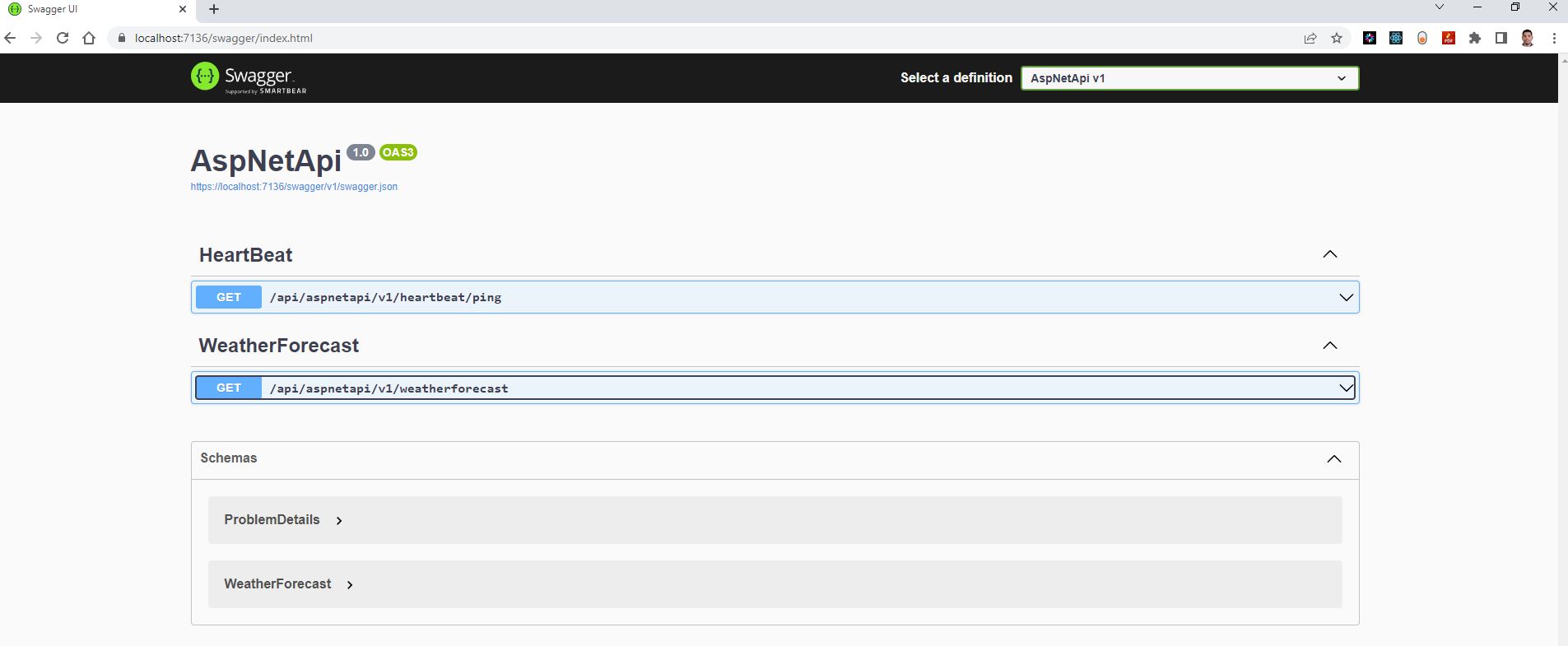Collapse the HeartBeat section

[1330, 254]
